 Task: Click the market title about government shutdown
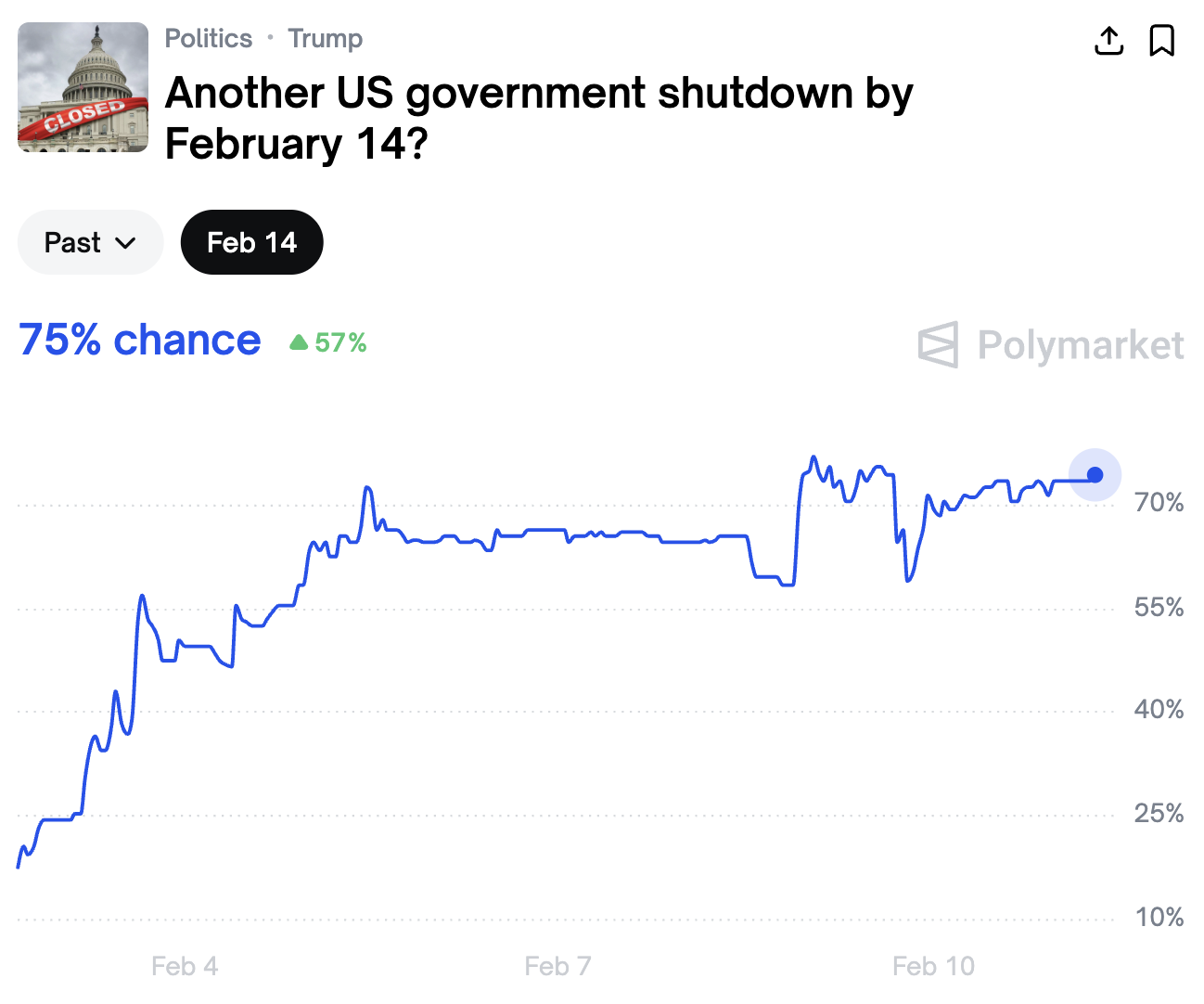pos(538,118)
